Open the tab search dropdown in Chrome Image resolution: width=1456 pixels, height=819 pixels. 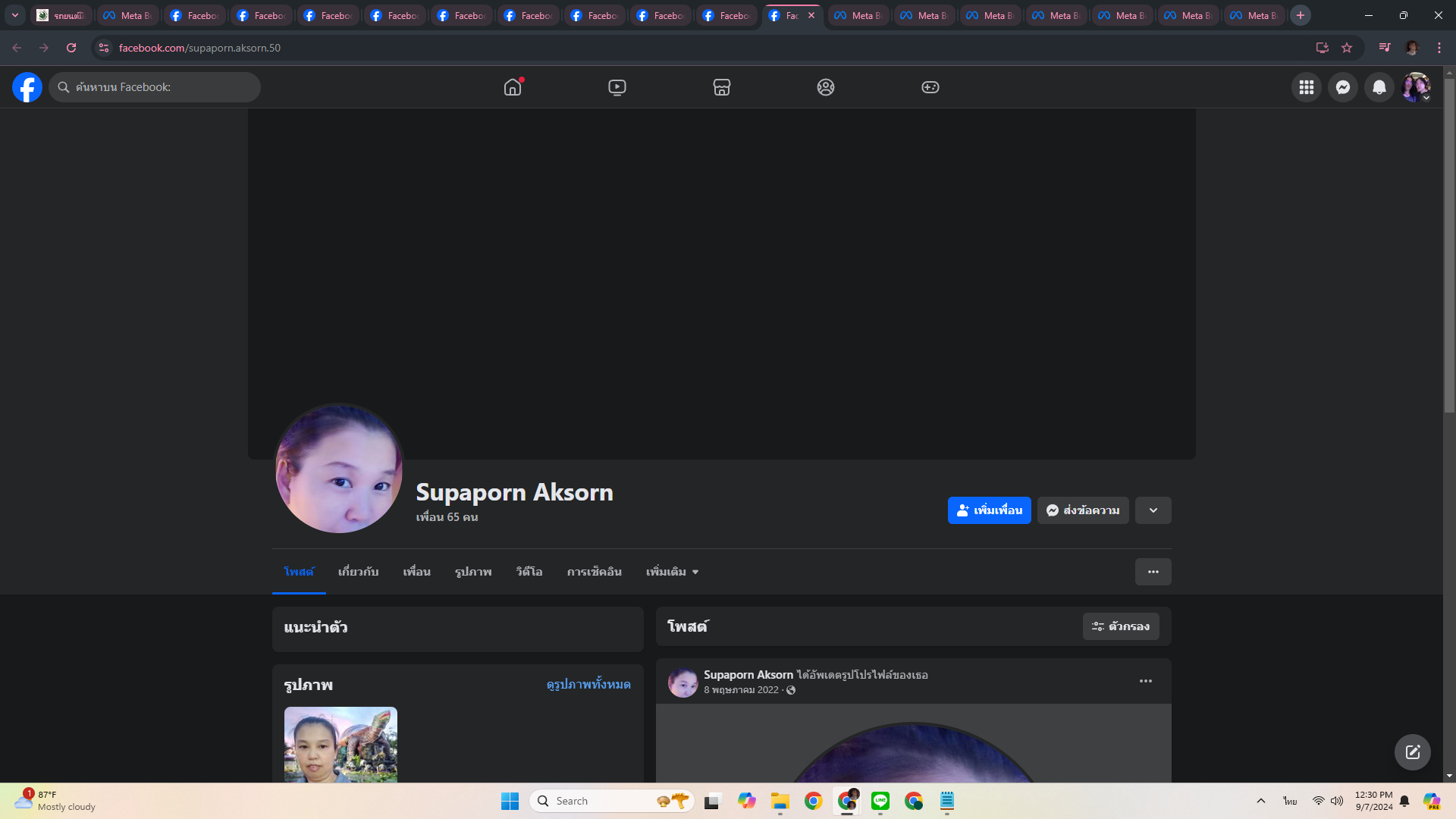(15, 15)
